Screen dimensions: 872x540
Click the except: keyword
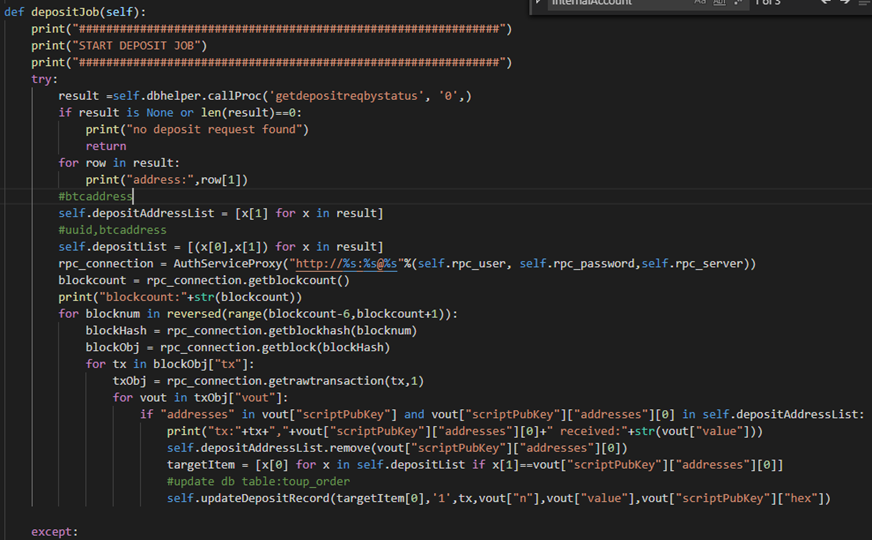click(54, 532)
